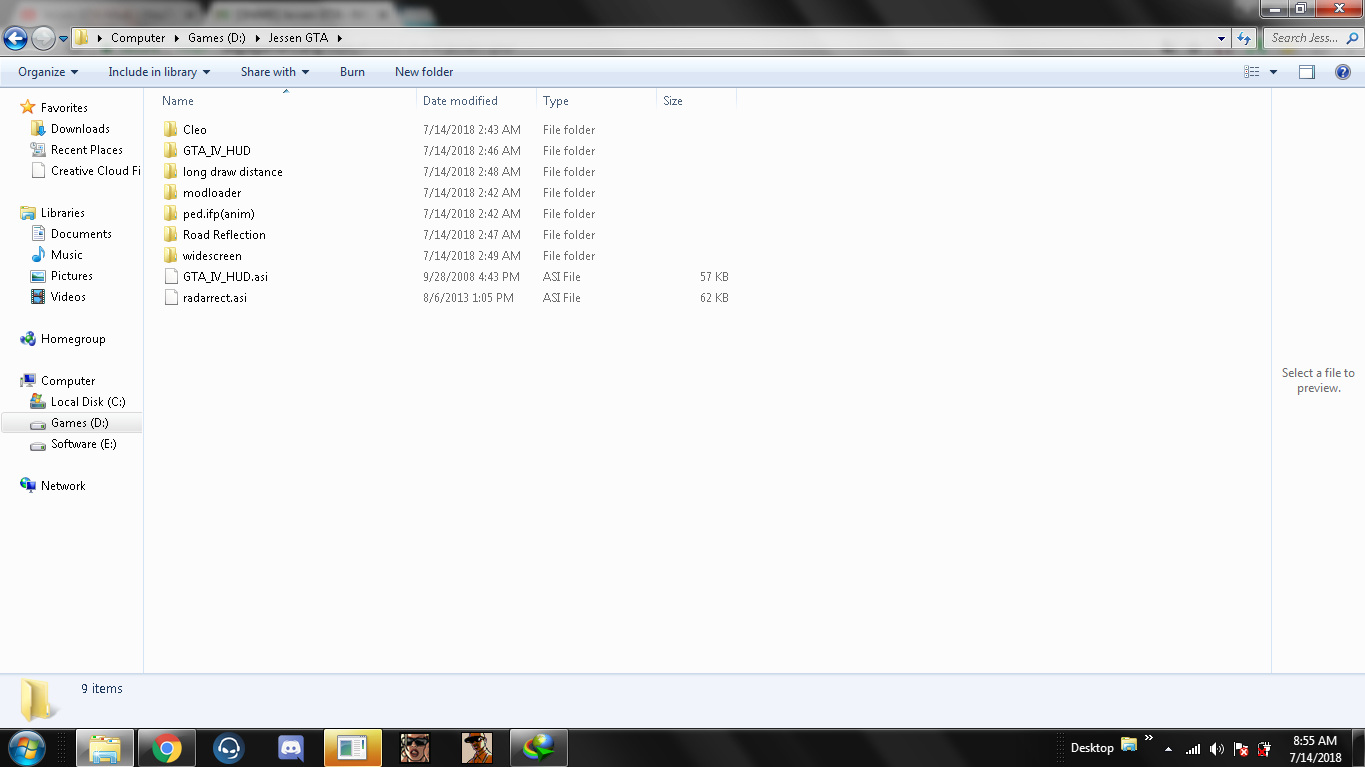Viewport: 1365px width, 767px height.
Task: Open the Share with dropdown
Action: point(275,72)
